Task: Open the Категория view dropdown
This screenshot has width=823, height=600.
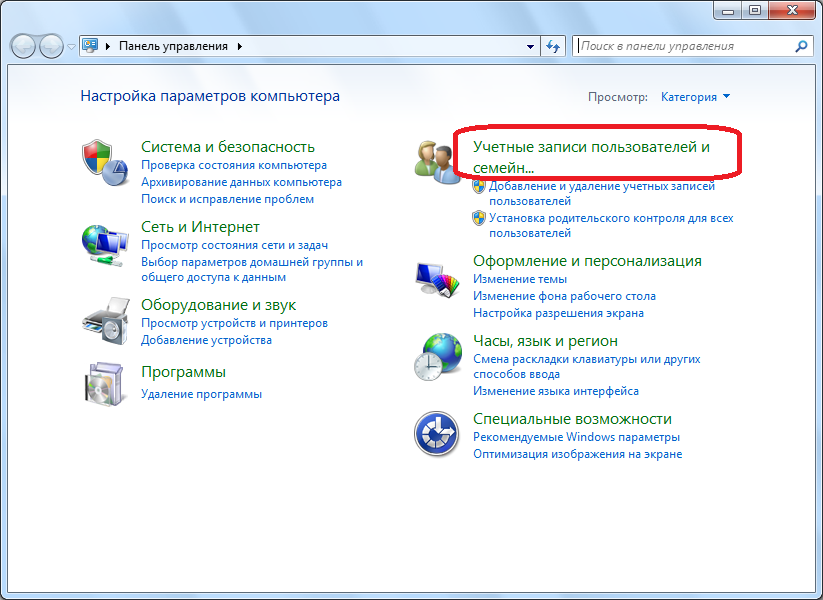Action: (695, 97)
